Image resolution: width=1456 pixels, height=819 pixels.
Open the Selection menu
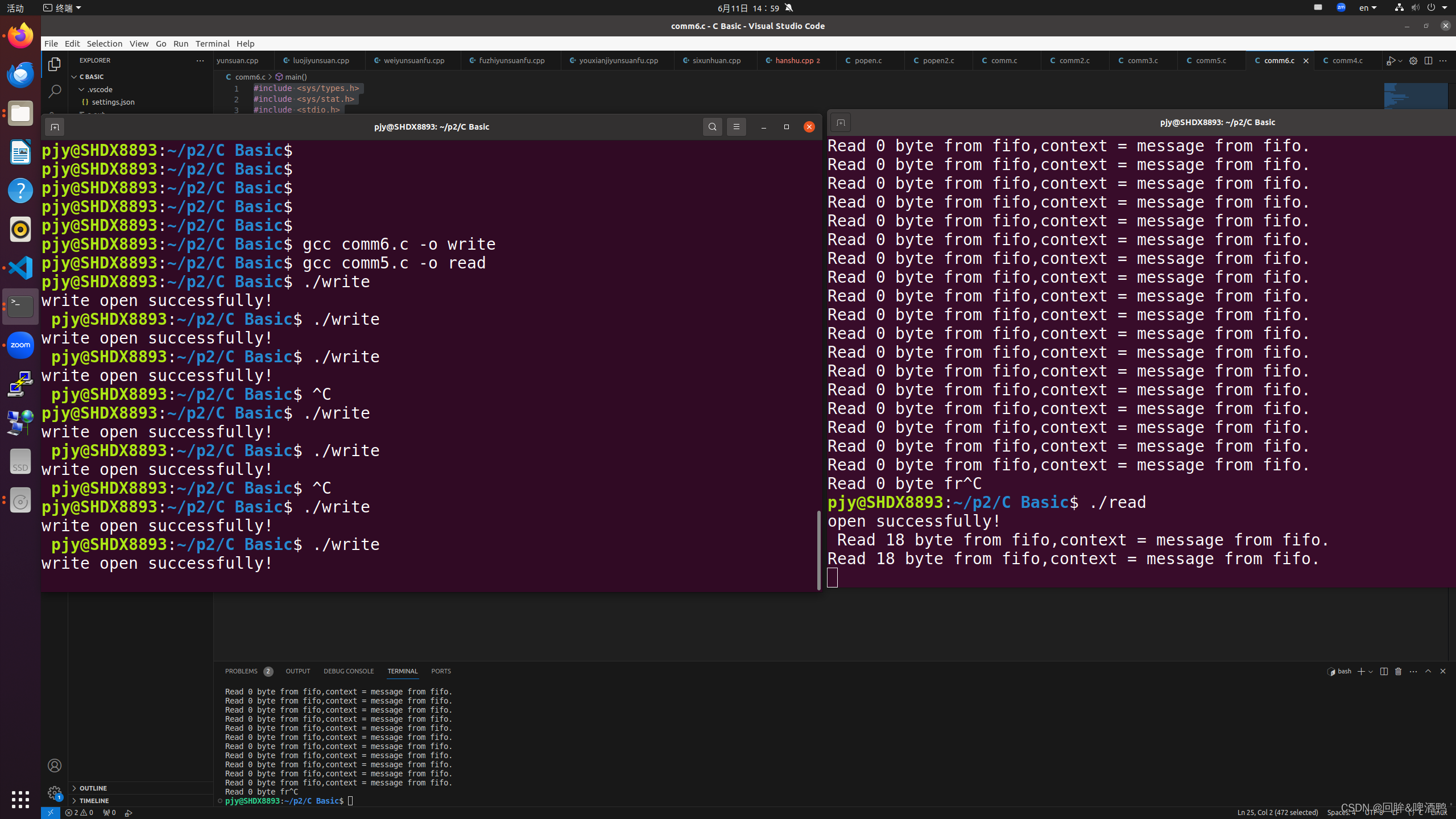pos(105,44)
